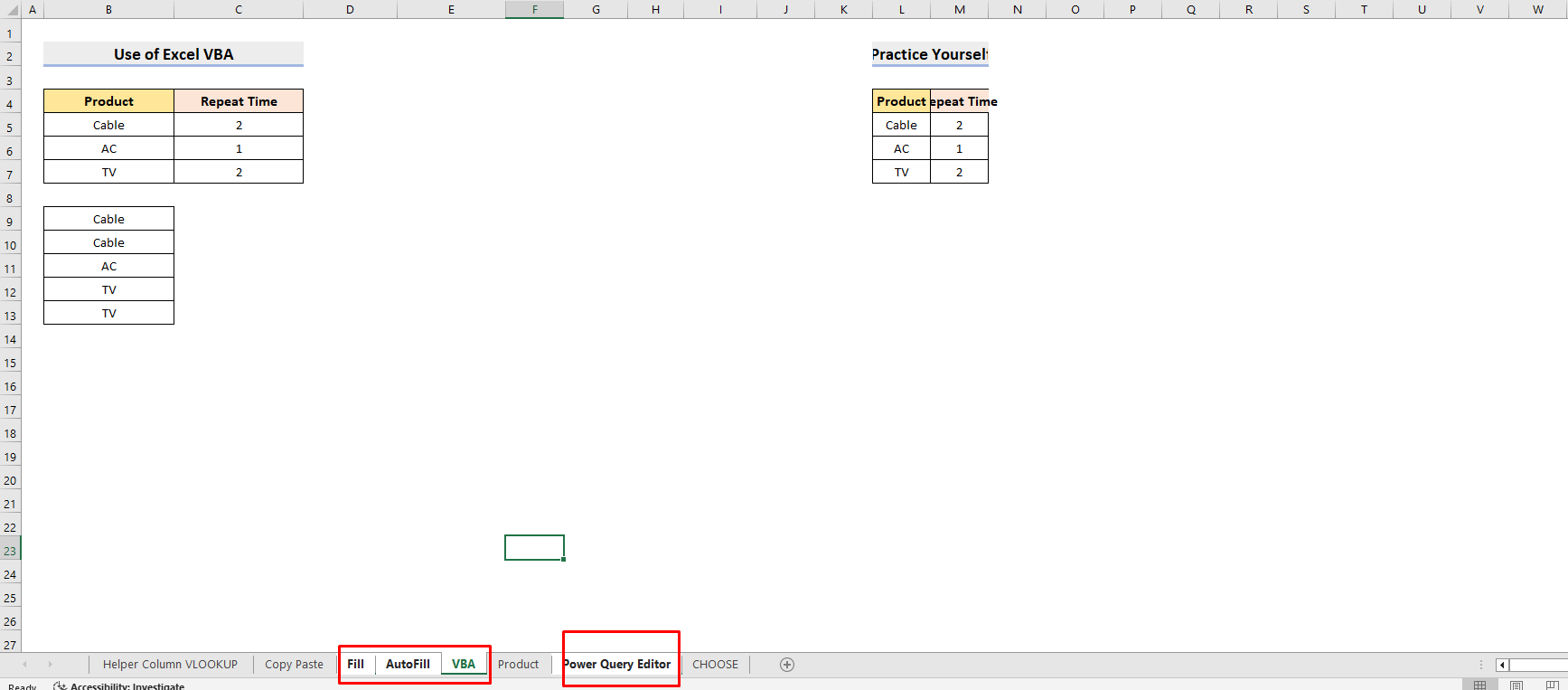Click the active cell F23
Screen dimensions: 1568x690
pyautogui.click(x=534, y=547)
